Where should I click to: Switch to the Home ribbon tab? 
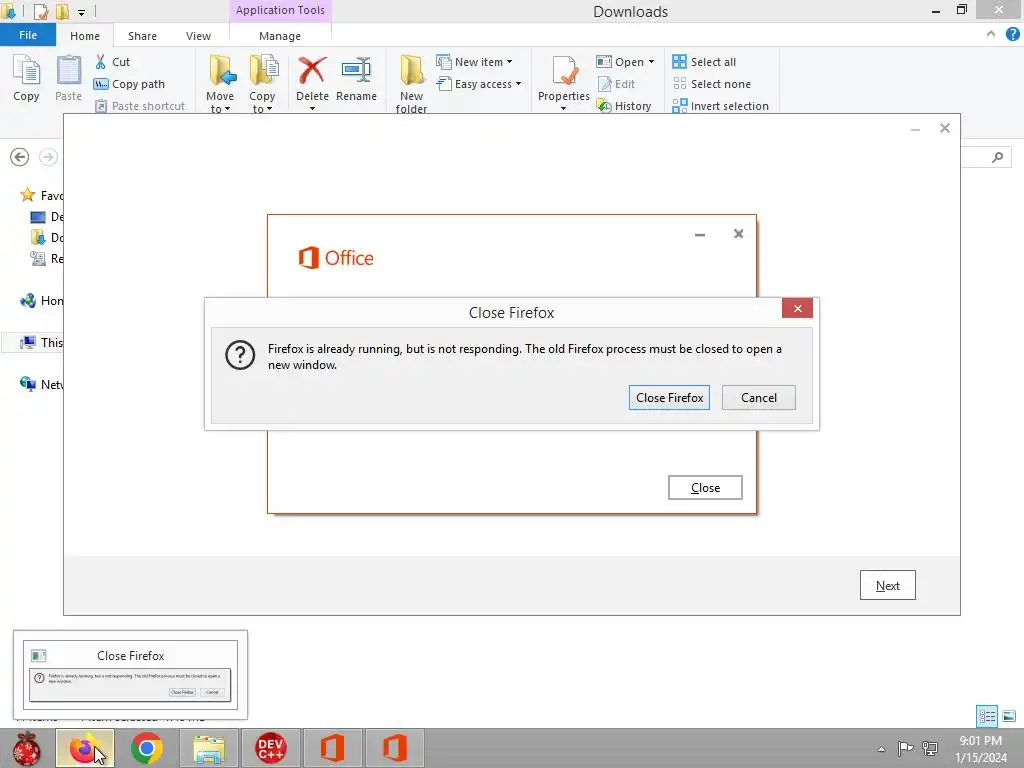pyautogui.click(x=85, y=36)
